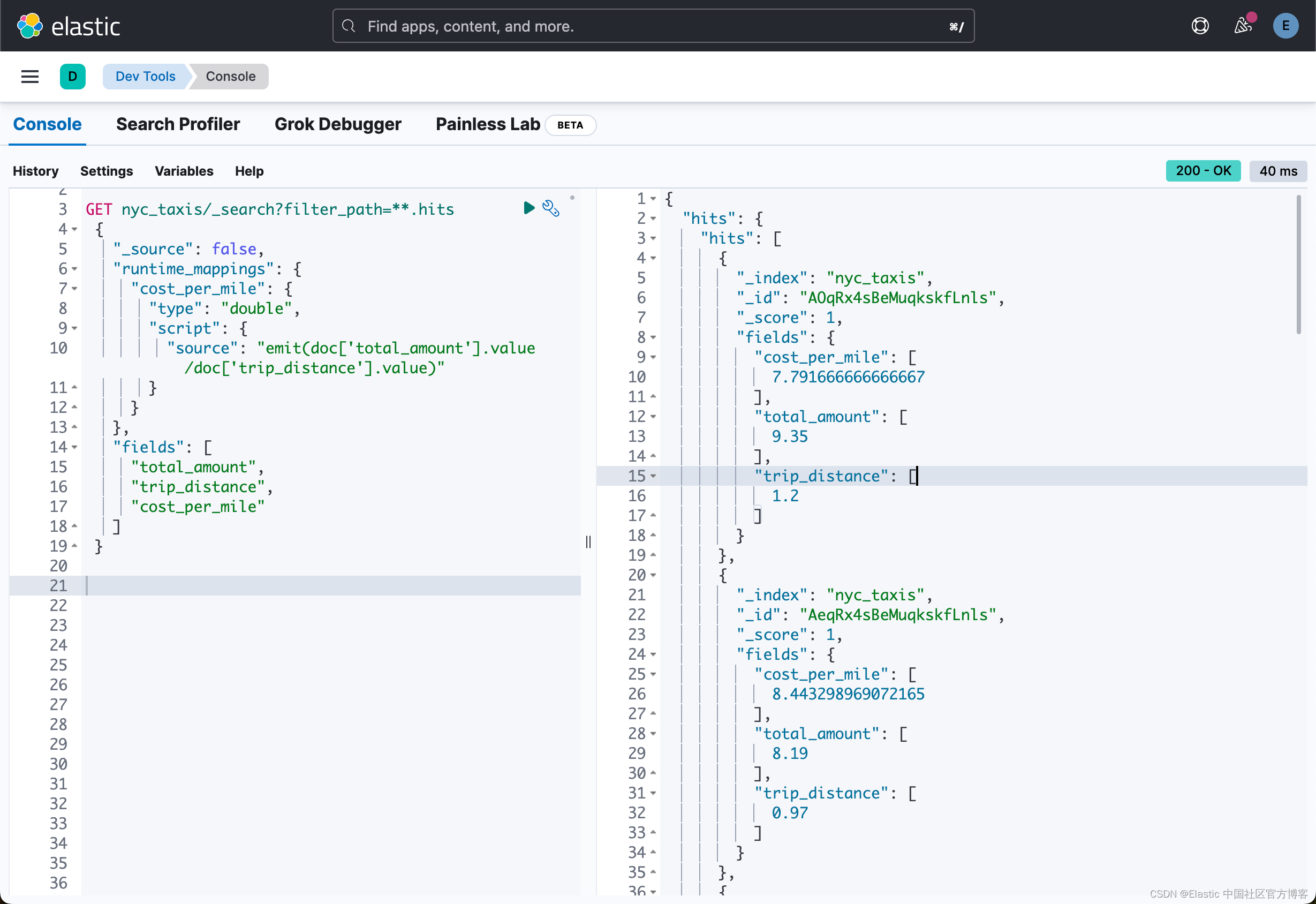Collapse the hits array in the response

(654, 238)
